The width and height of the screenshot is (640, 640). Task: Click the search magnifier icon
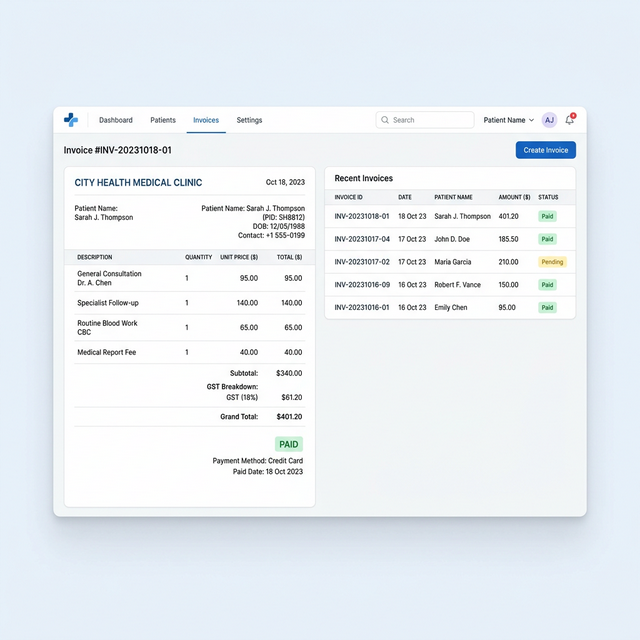tap(384, 120)
